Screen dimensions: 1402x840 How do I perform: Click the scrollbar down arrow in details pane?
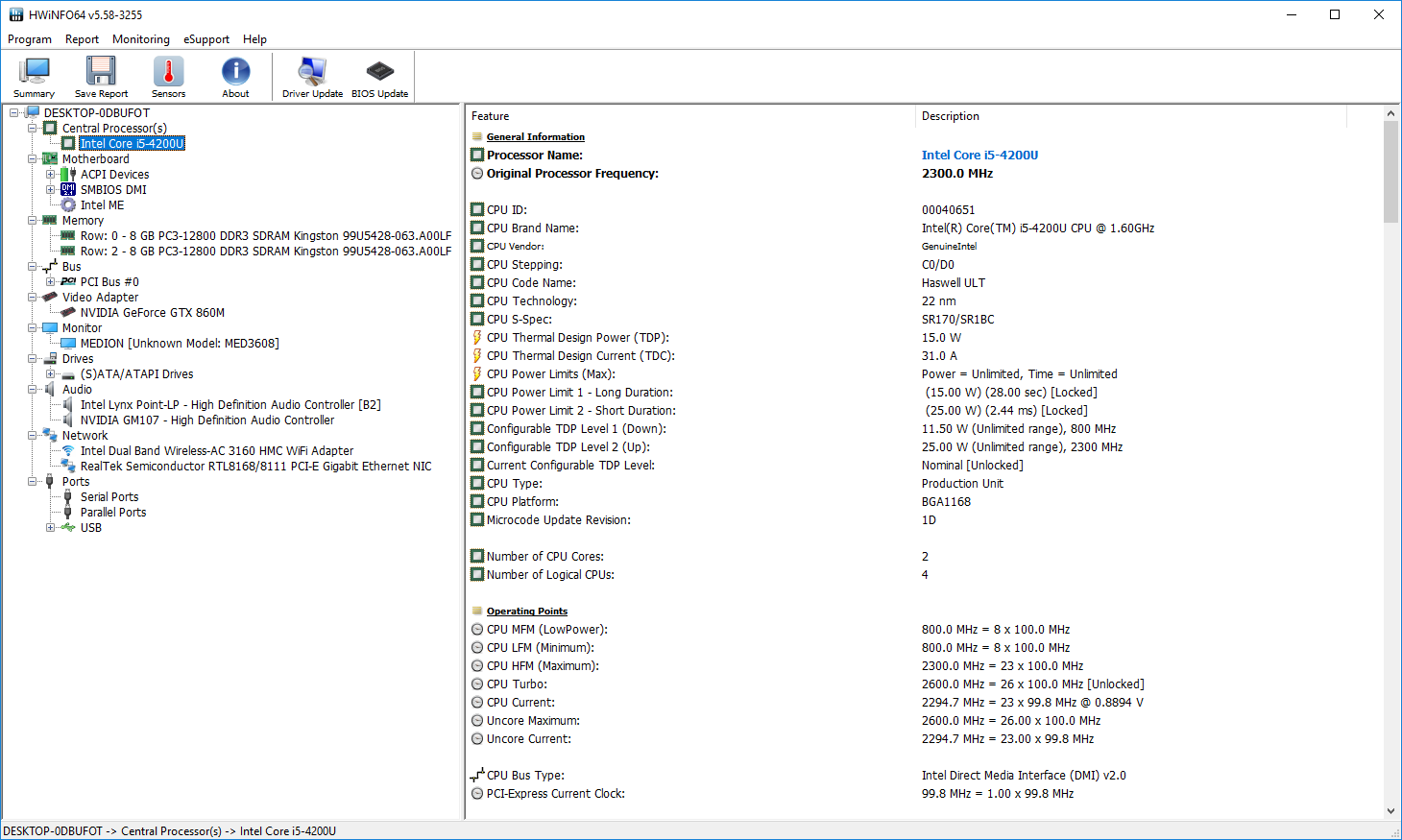(1391, 811)
